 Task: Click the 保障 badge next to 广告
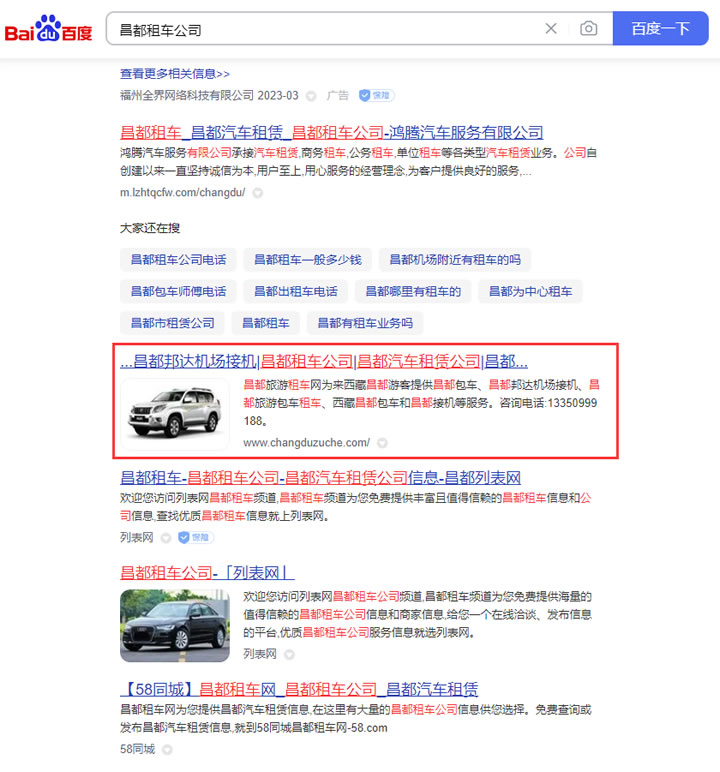pos(377,96)
